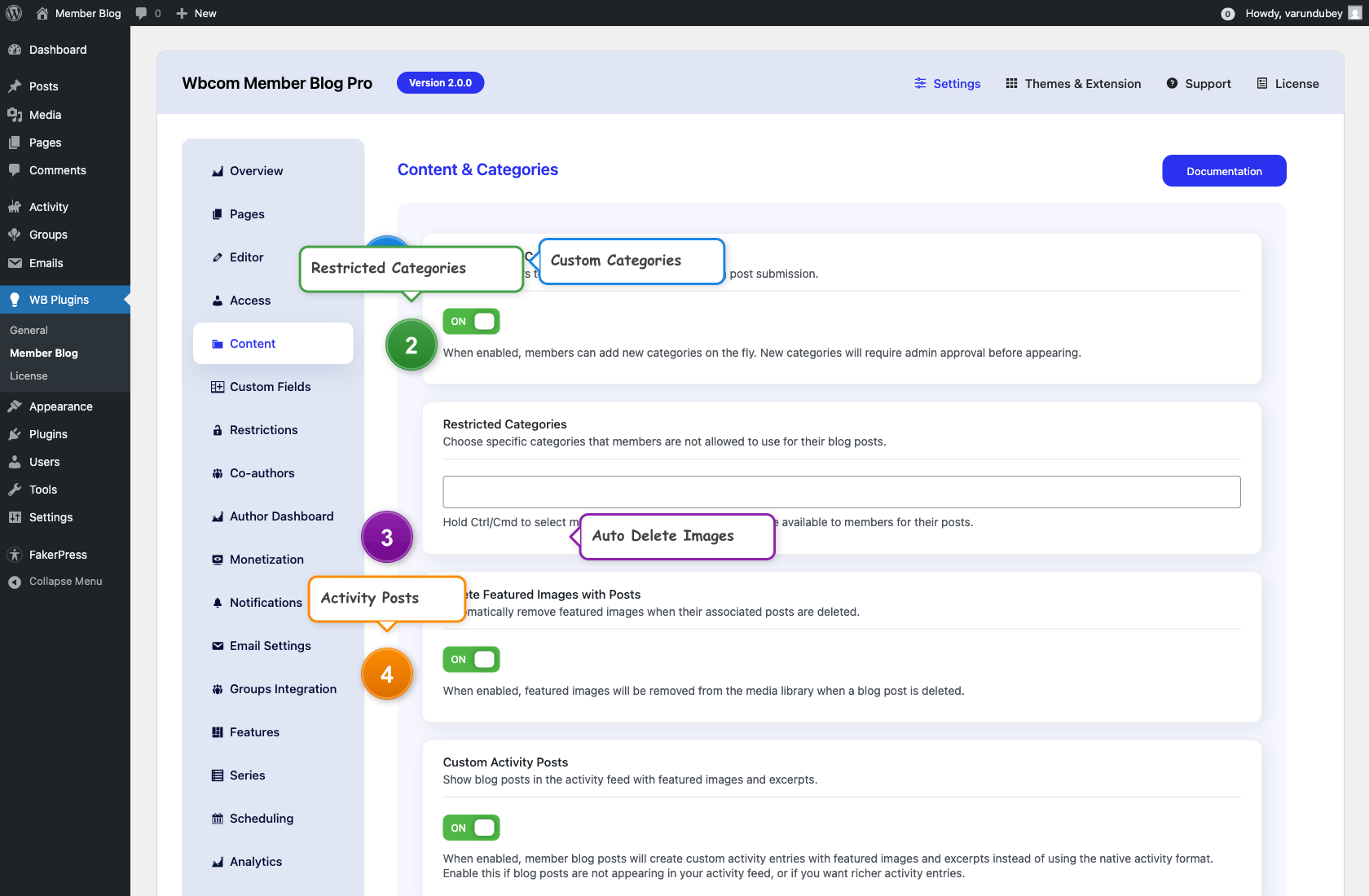Click the Notifications bell icon
The image size is (1369, 896).
coord(217,602)
